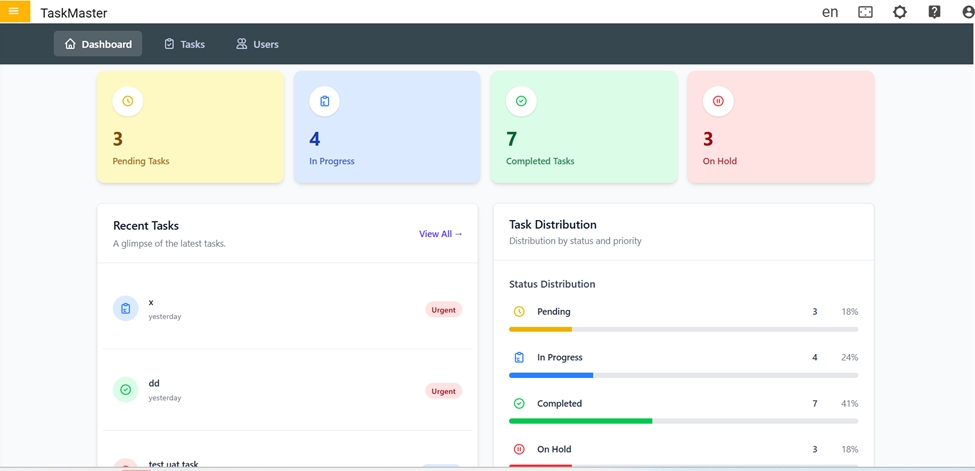
Task: Click the Urgent badge on task x
Action: [443, 310]
